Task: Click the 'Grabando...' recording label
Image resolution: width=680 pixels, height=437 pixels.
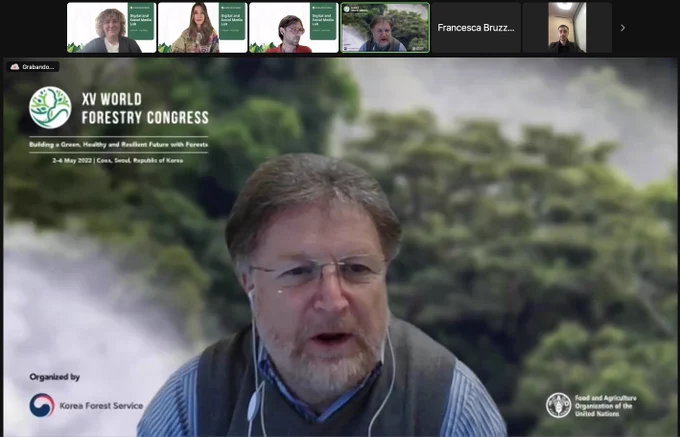Action: [38, 67]
